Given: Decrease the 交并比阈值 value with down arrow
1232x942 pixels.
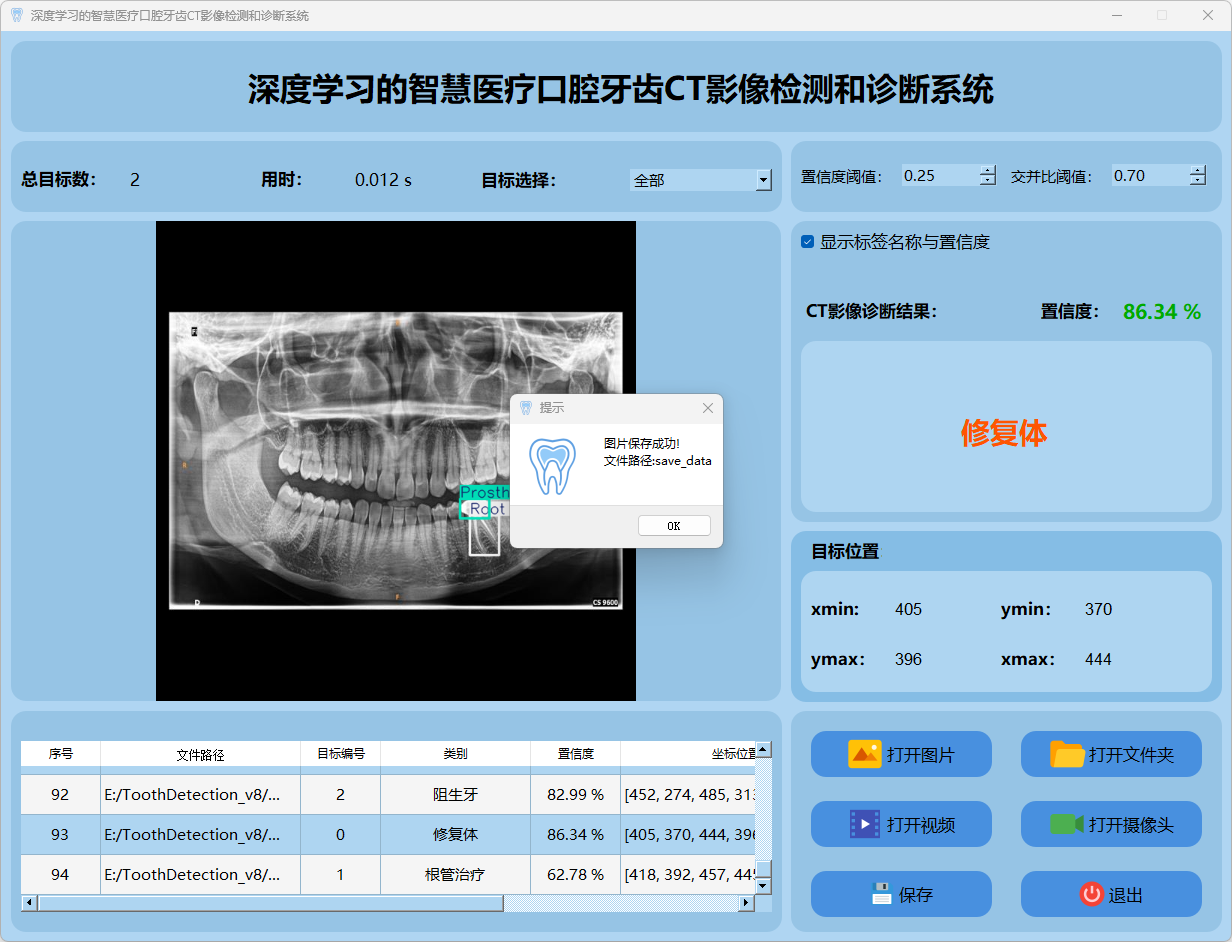Looking at the screenshot, I should click(1198, 181).
